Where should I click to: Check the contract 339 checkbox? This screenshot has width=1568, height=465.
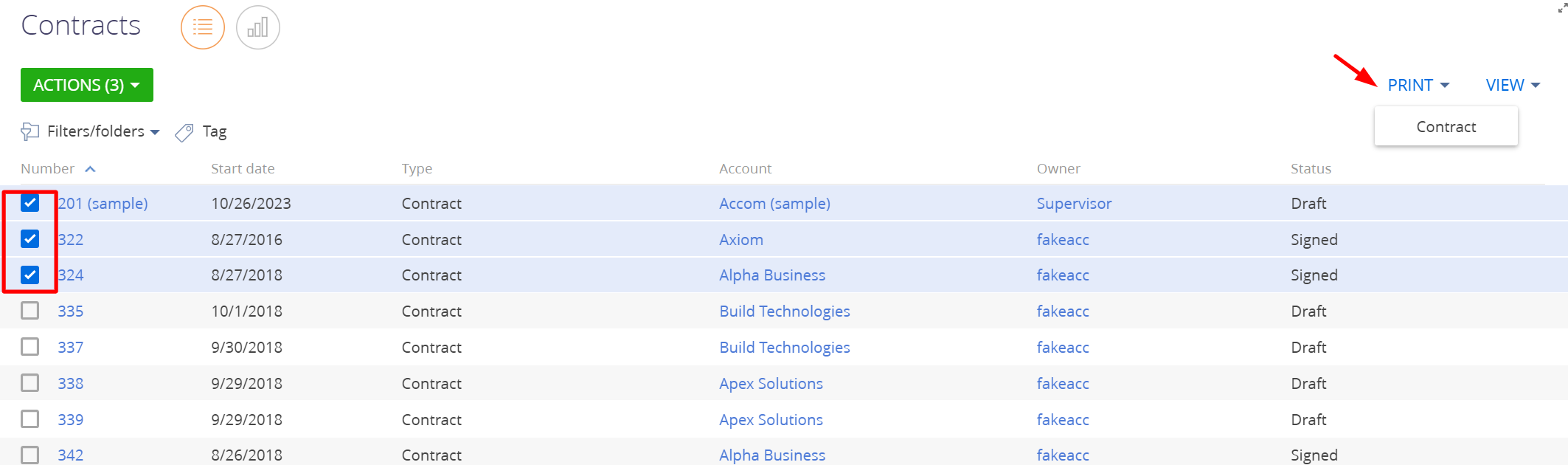point(30,419)
